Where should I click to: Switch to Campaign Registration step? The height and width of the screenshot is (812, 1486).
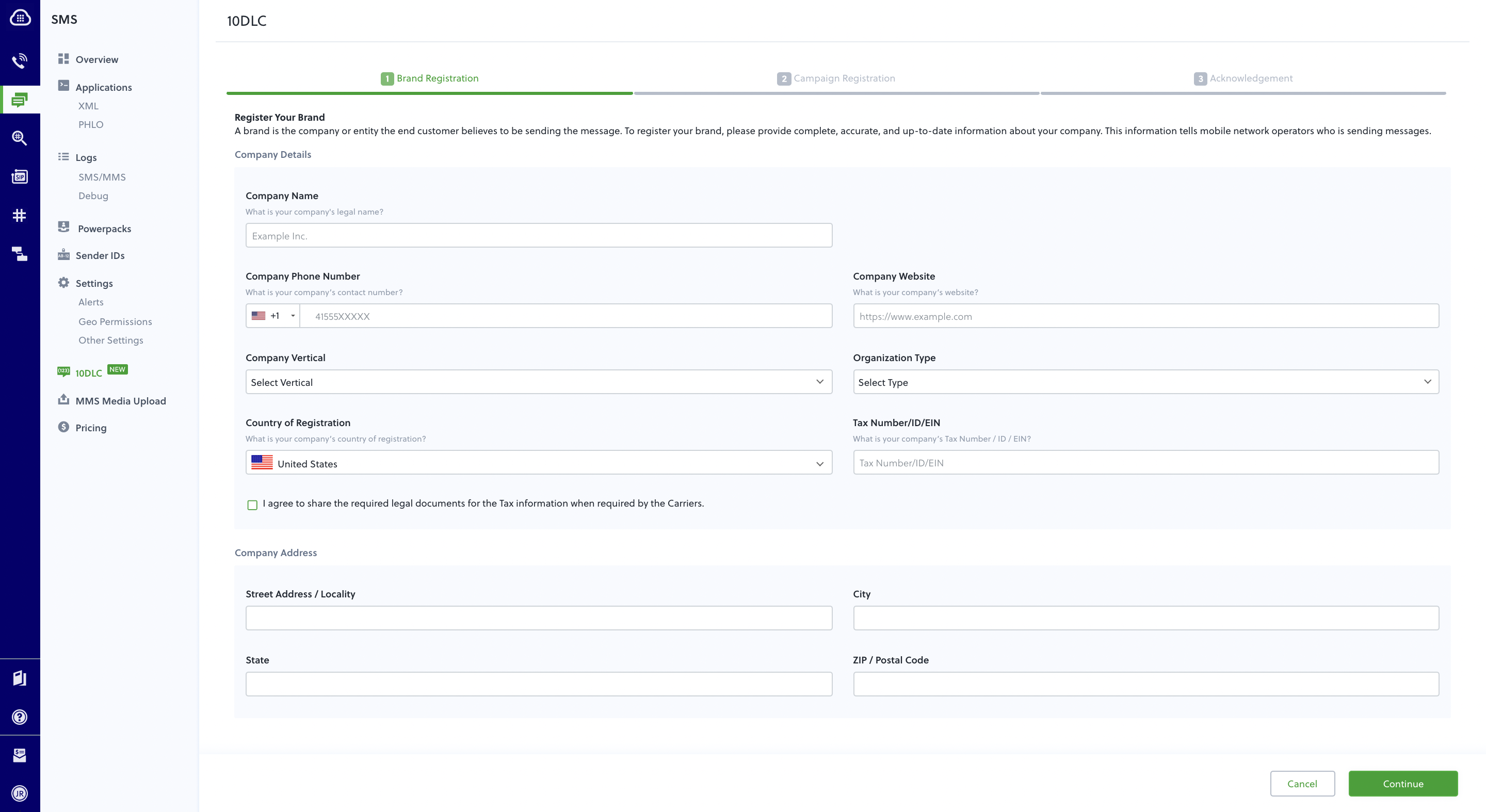click(836, 78)
